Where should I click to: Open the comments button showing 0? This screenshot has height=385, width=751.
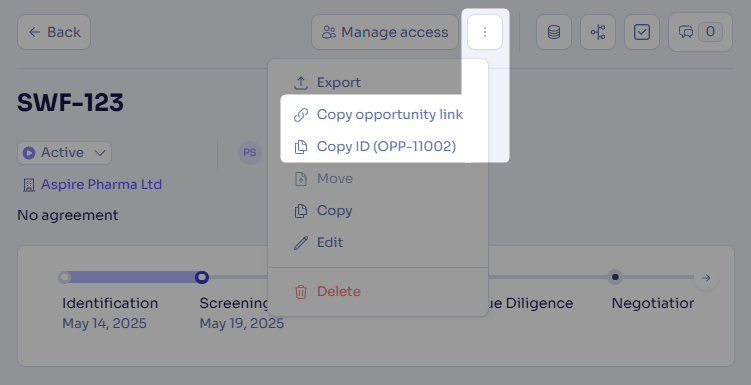pos(700,32)
